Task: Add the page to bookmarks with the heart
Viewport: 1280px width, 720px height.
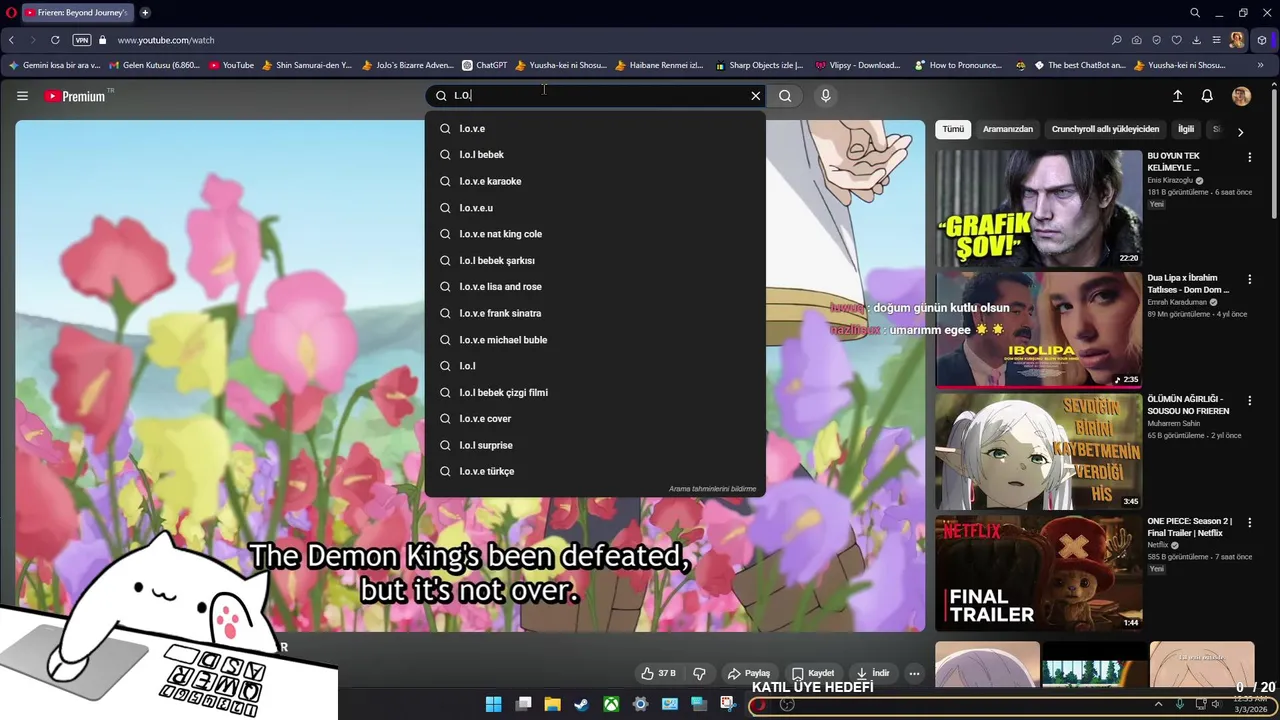Action: tap(1177, 40)
